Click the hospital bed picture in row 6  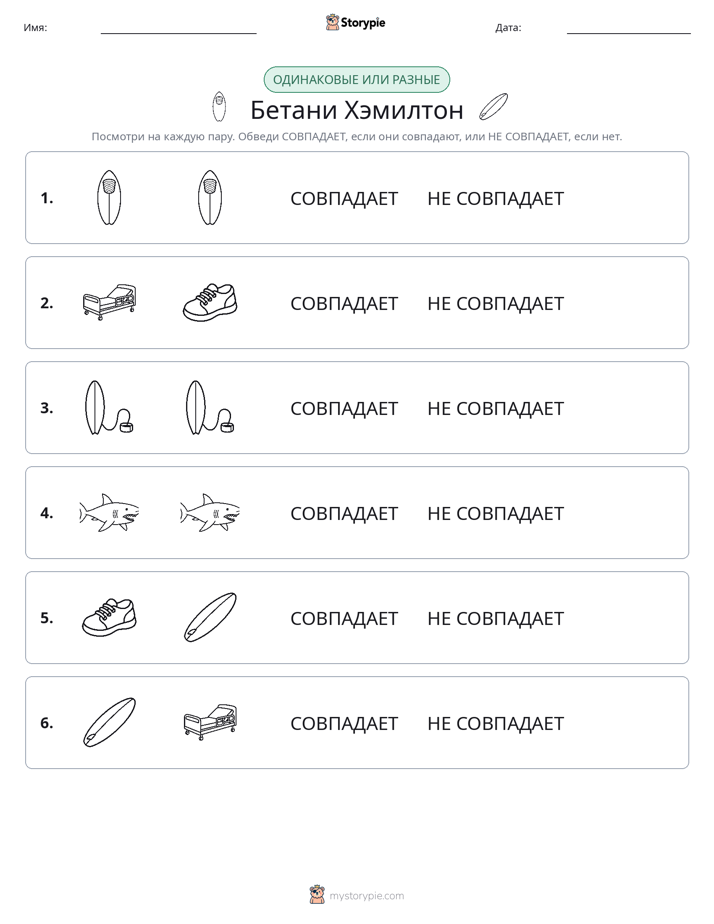[210, 721]
